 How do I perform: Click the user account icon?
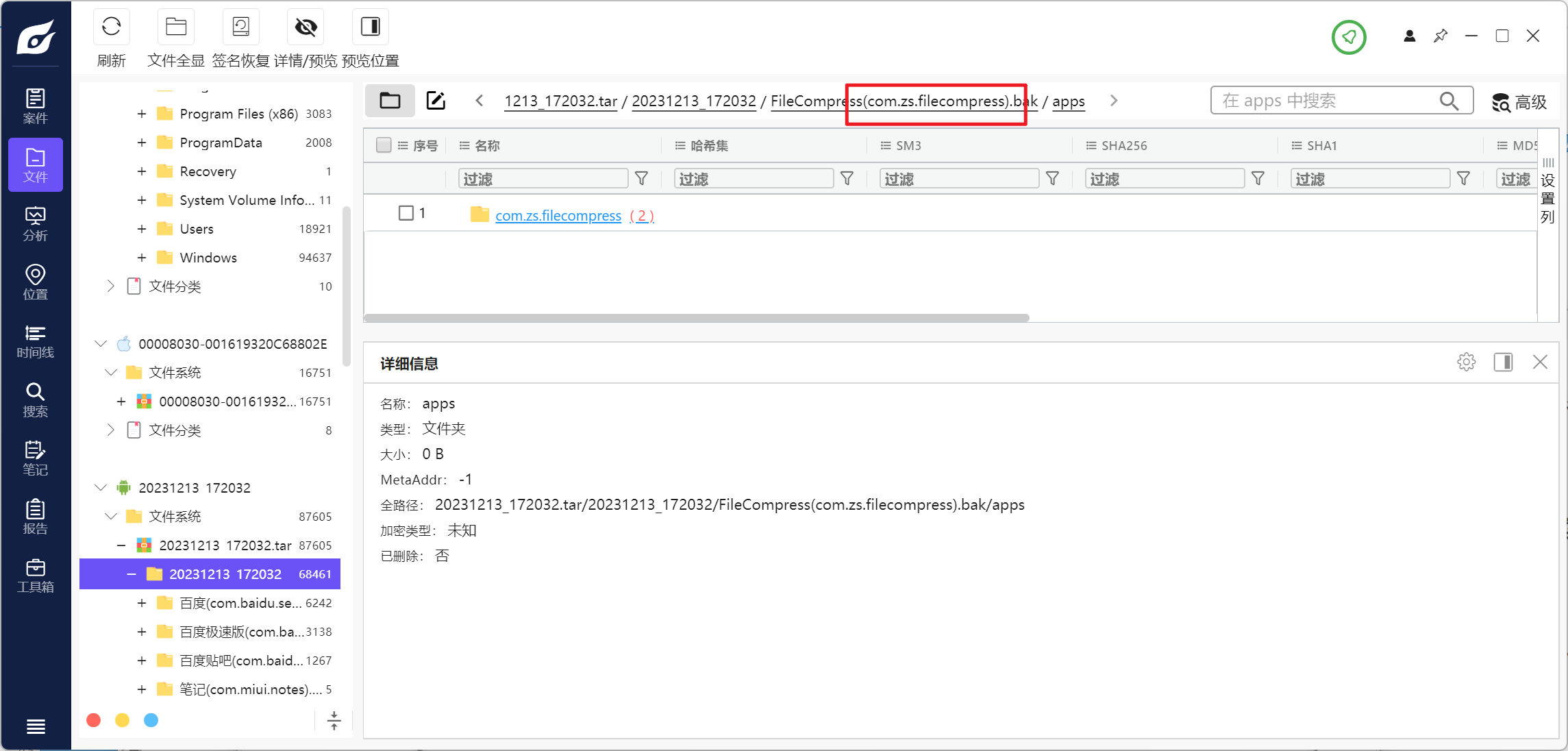[1409, 36]
